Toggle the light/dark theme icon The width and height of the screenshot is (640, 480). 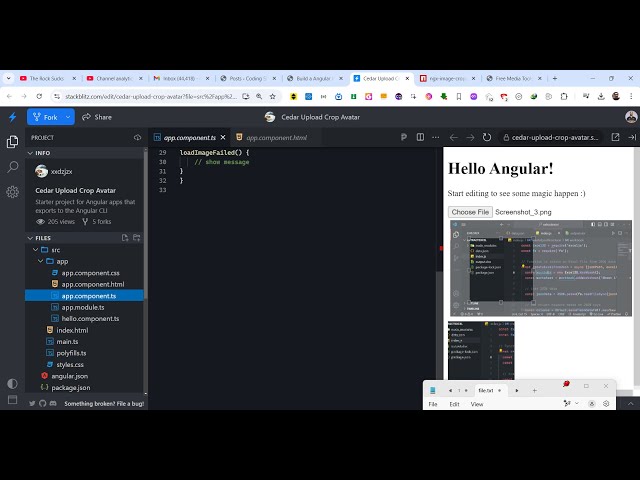[12, 383]
